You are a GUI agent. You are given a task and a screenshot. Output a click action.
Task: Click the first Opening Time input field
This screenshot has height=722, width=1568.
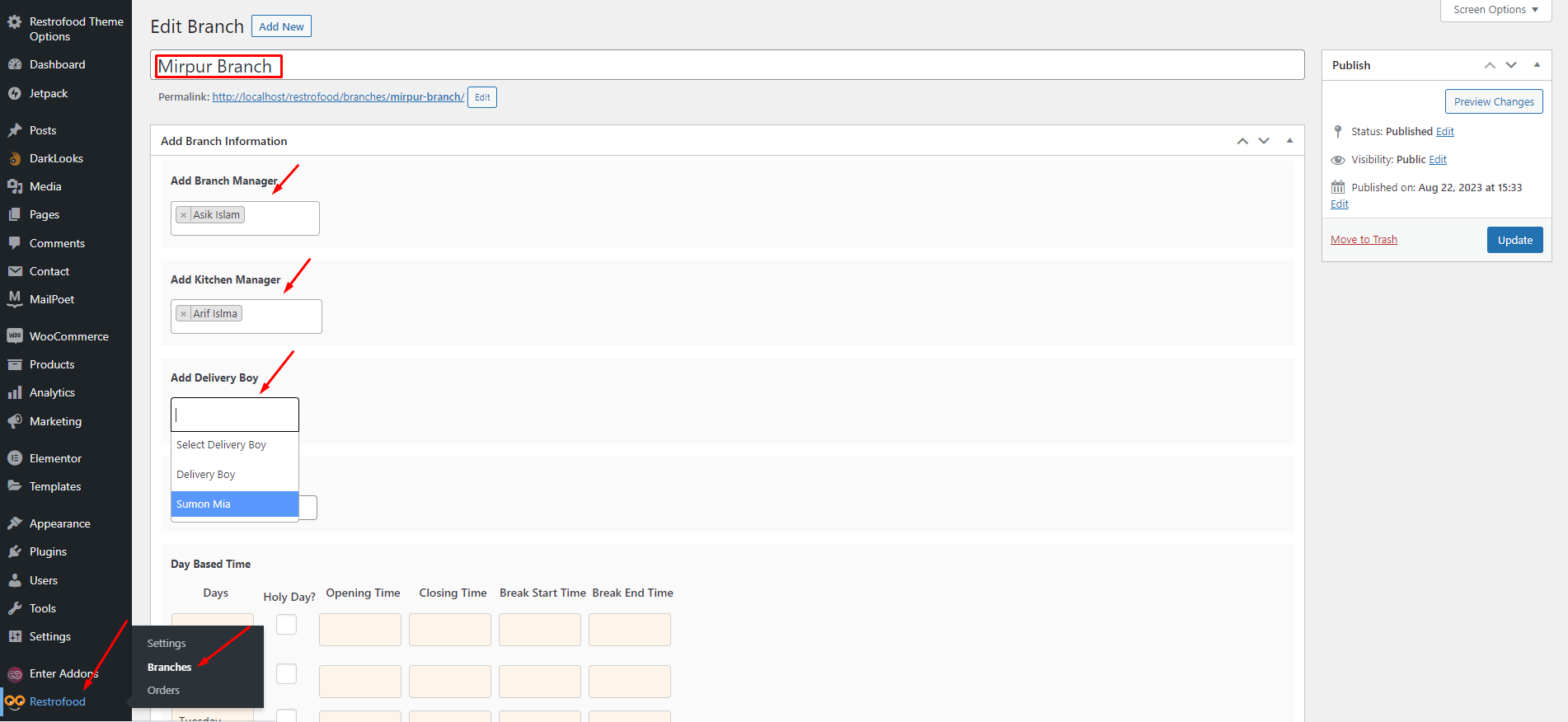tap(360, 630)
